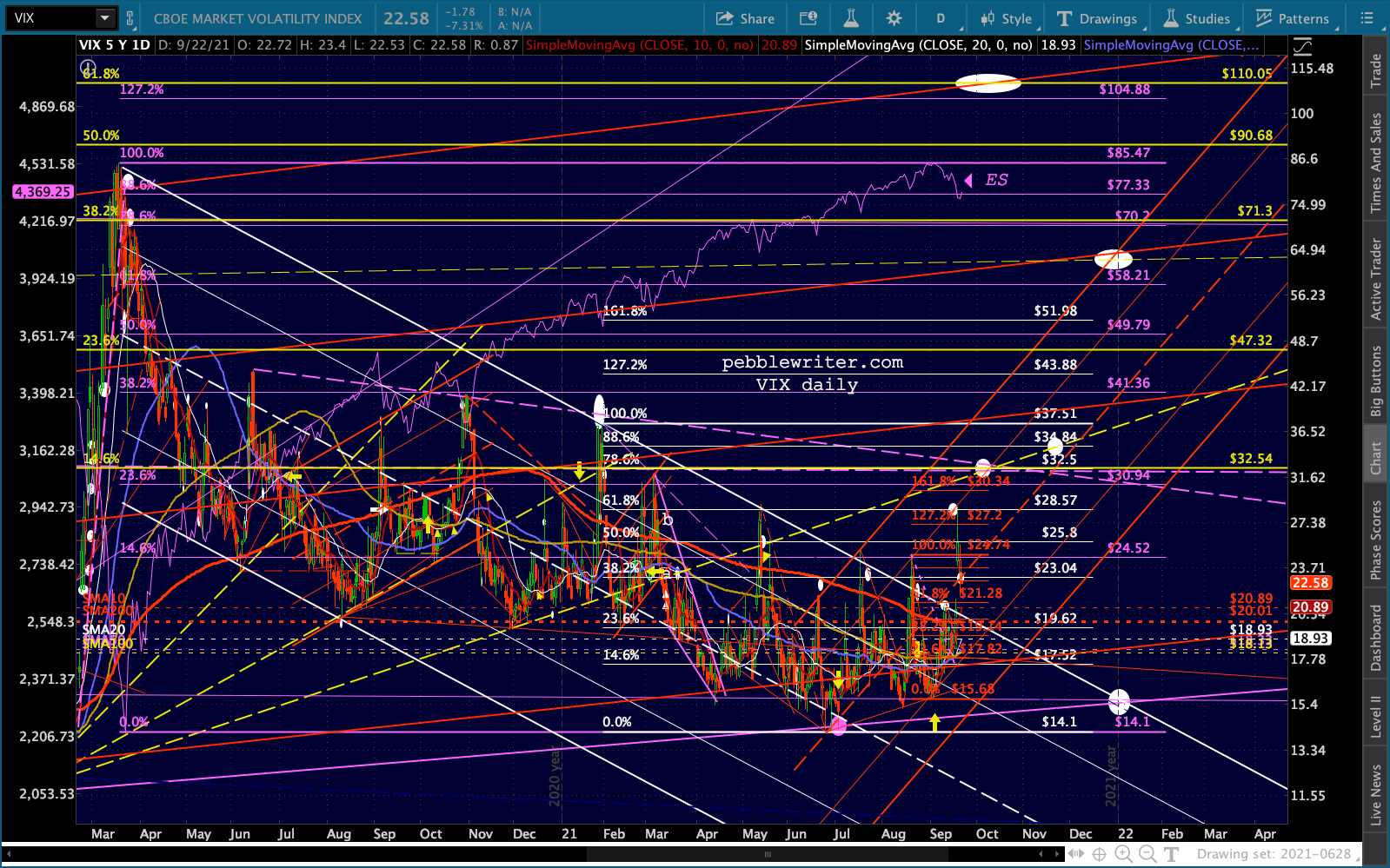Click the ES label beside magenta arrow
The image size is (1390, 868).
pos(996,180)
